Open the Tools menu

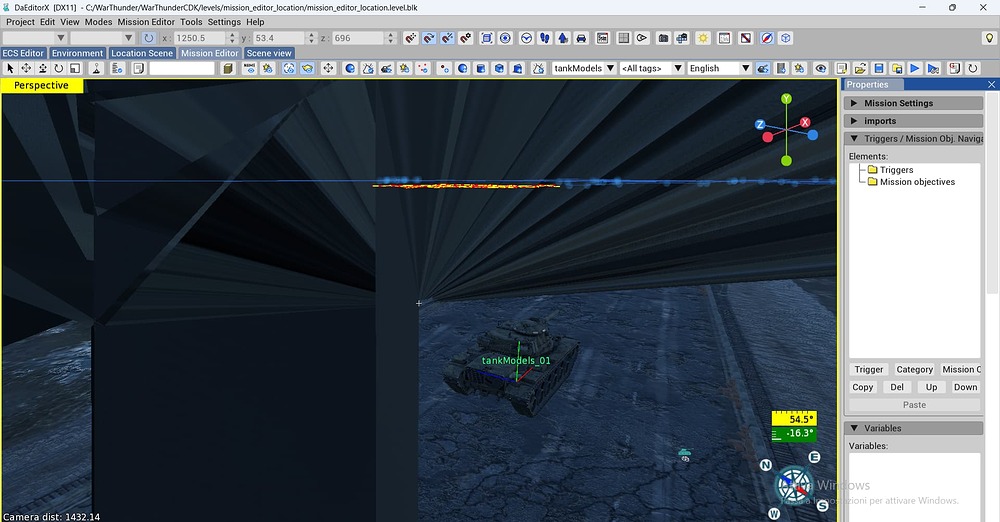191,22
